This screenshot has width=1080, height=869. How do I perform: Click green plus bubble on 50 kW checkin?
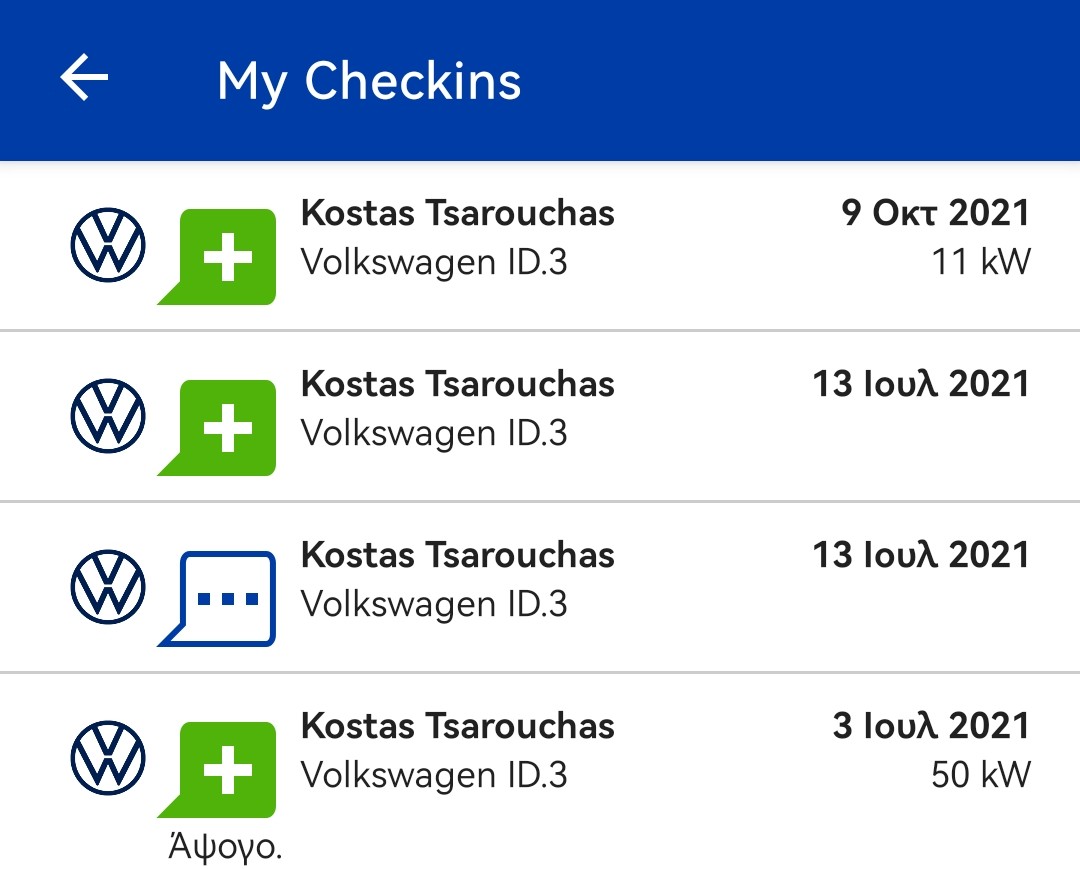pos(217,770)
